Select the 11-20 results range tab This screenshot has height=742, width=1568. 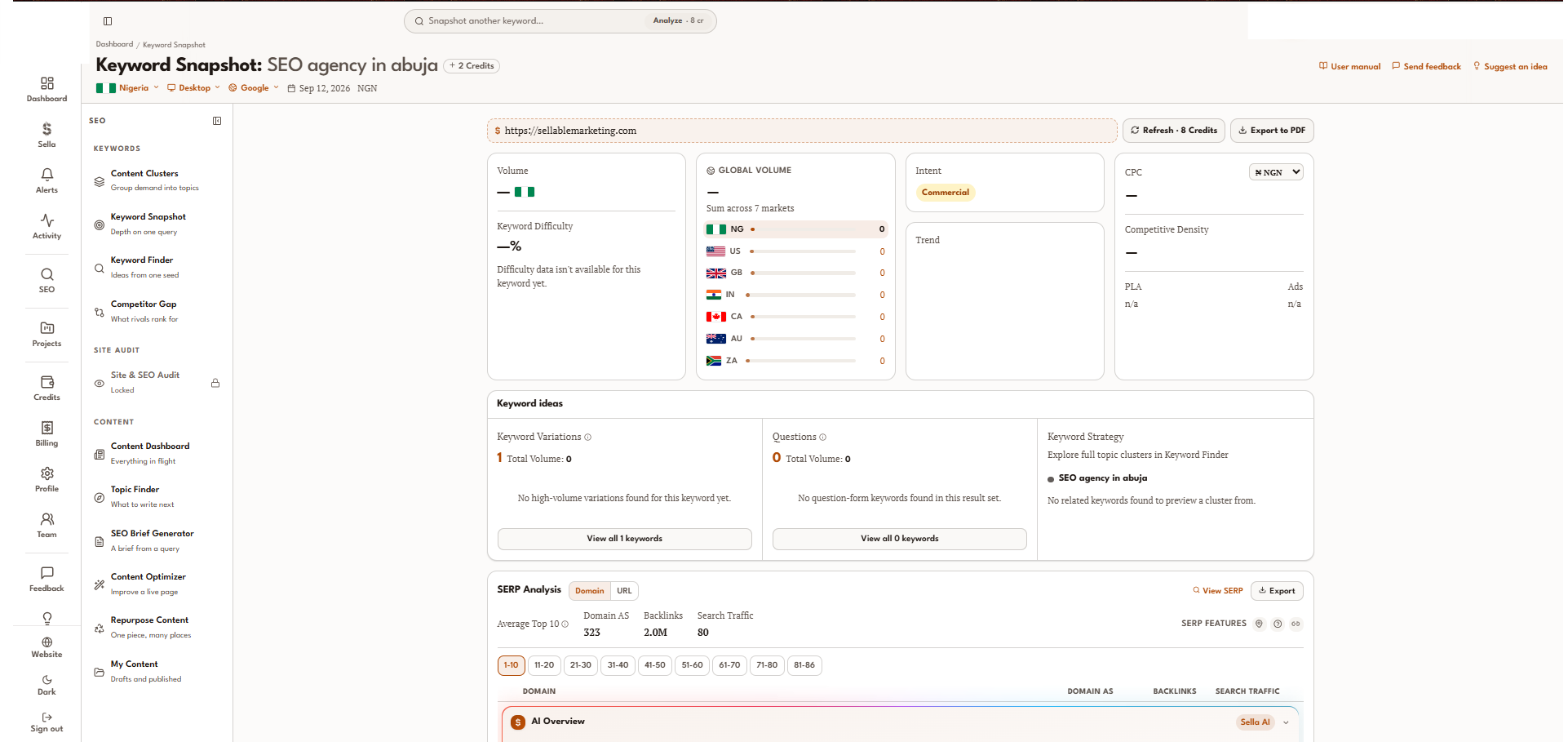pos(544,665)
